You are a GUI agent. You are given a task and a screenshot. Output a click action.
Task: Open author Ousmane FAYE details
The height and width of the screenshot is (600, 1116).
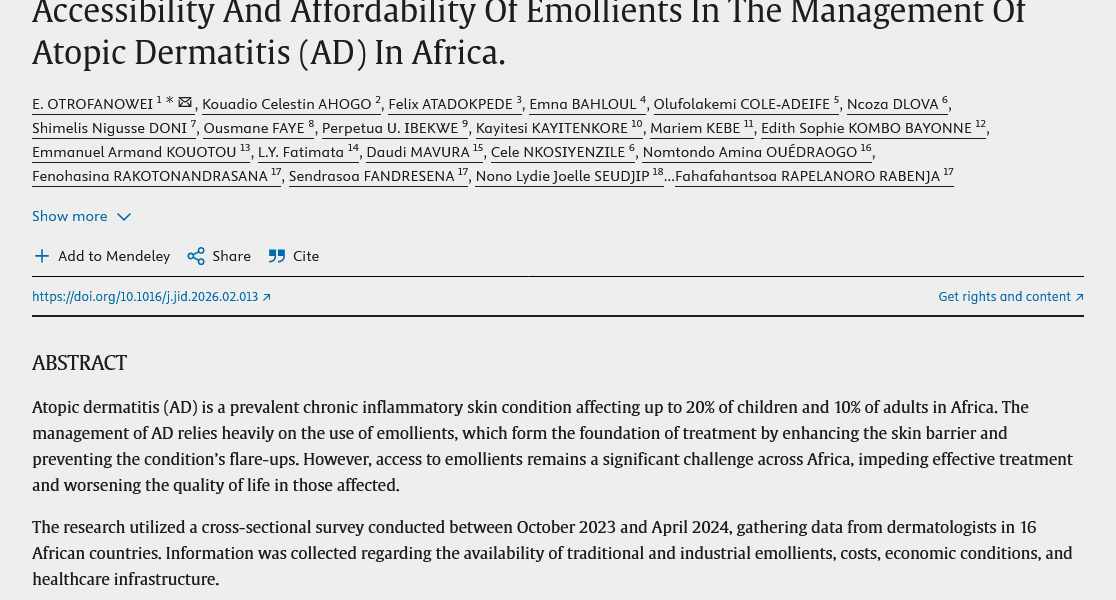pyautogui.click(x=254, y=128)
